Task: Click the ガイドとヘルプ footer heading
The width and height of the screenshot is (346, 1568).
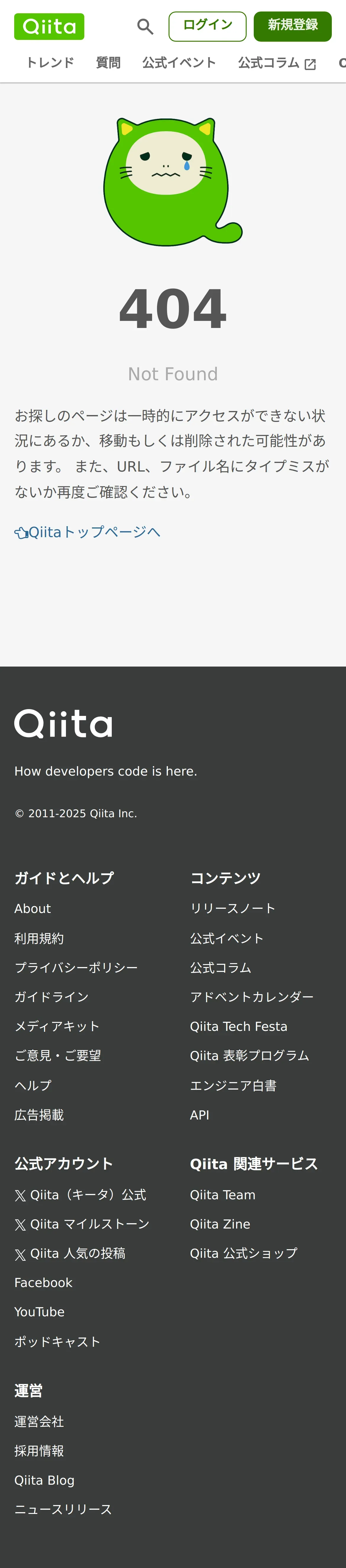Action: [x=64, y=878]
